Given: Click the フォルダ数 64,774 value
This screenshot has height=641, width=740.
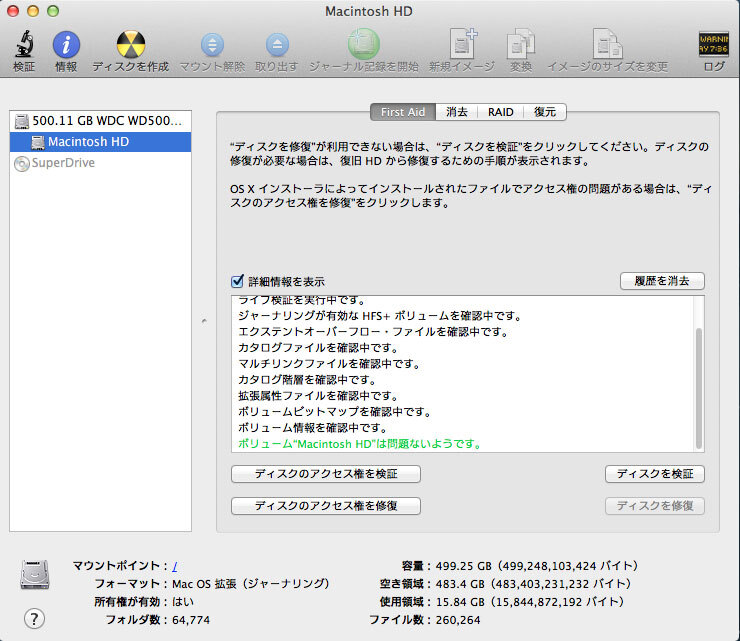Looking at the screenshot, I should (191, 620).
